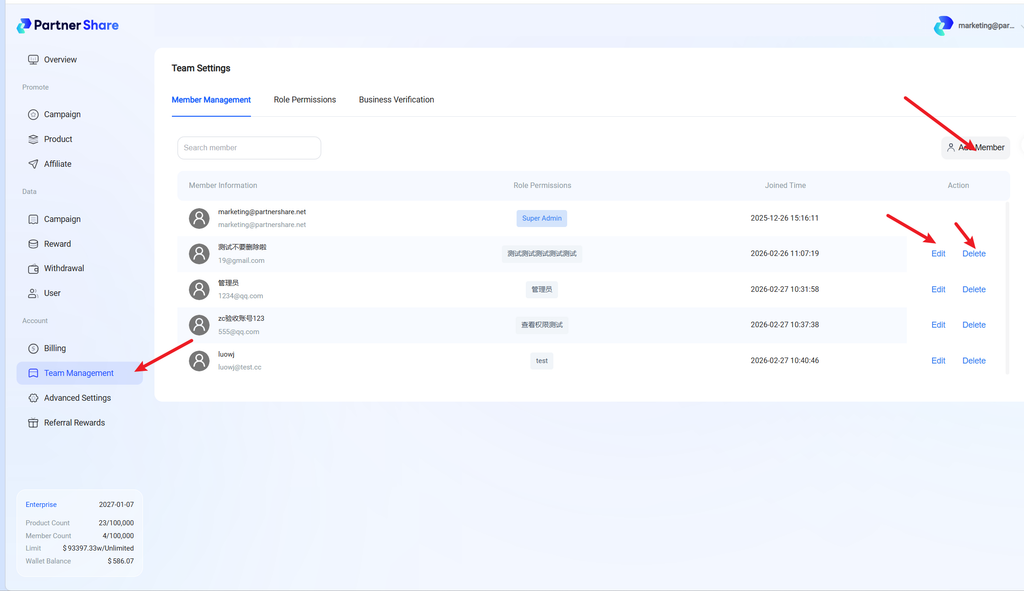Click joined time 2025-12-26 15:16:11
This screenshot has width=1024, height=591.
click(784, 218)
